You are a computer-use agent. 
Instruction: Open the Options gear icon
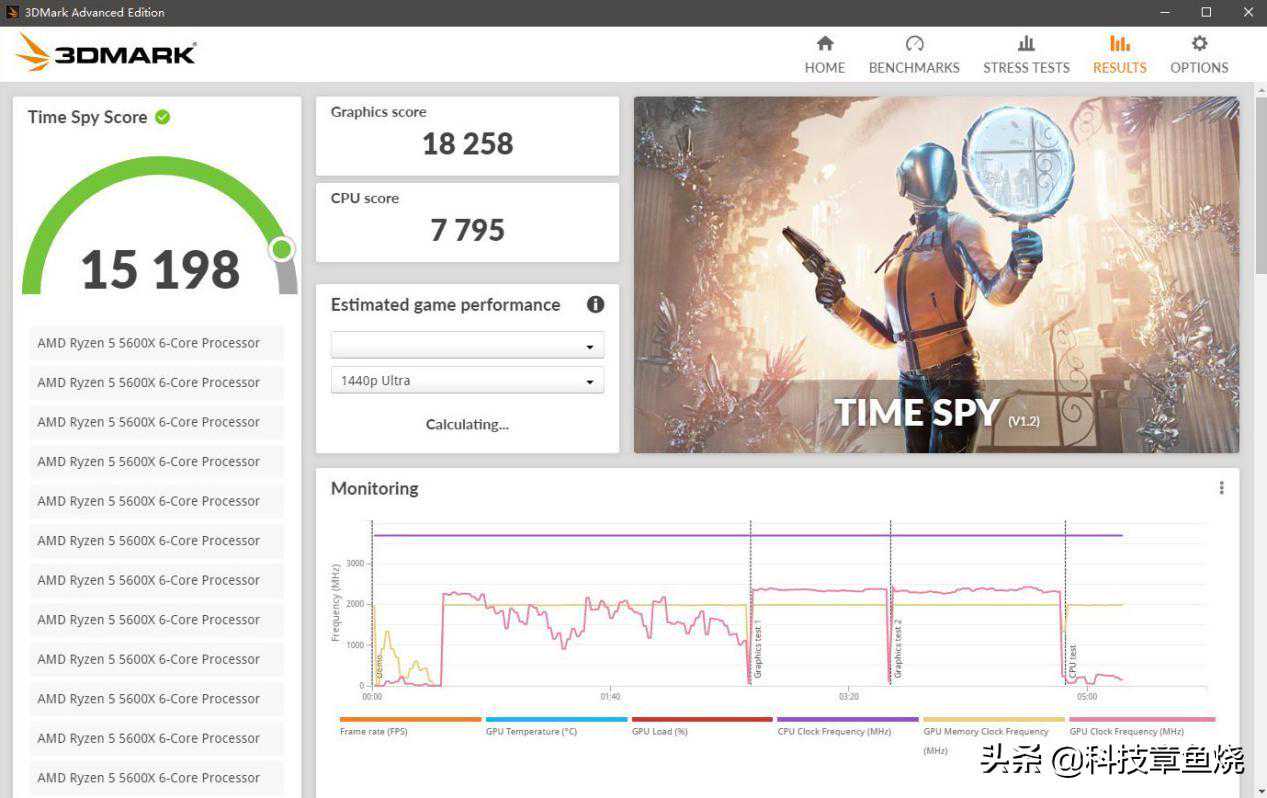point(1199,44)
